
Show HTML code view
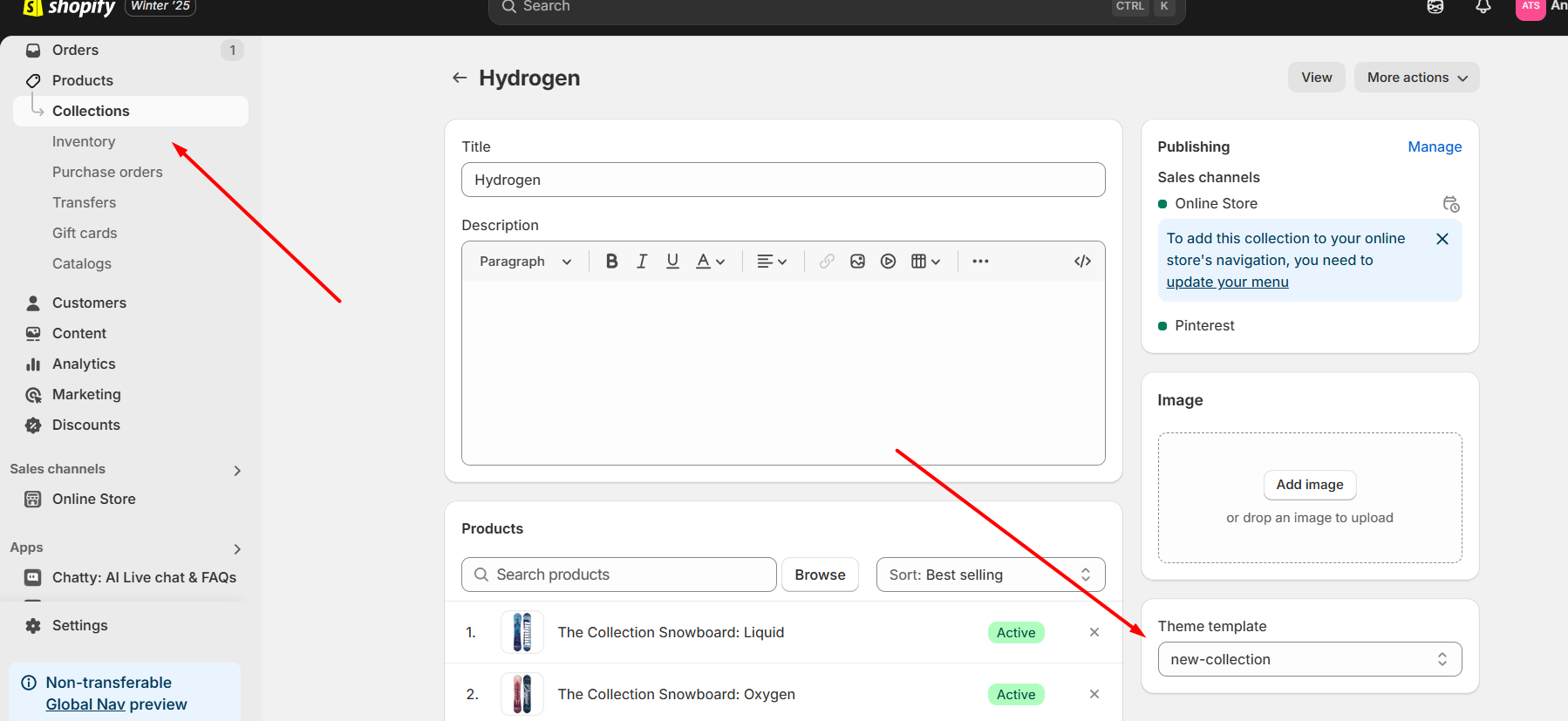pyautogui.click(x=1082, y=261)
